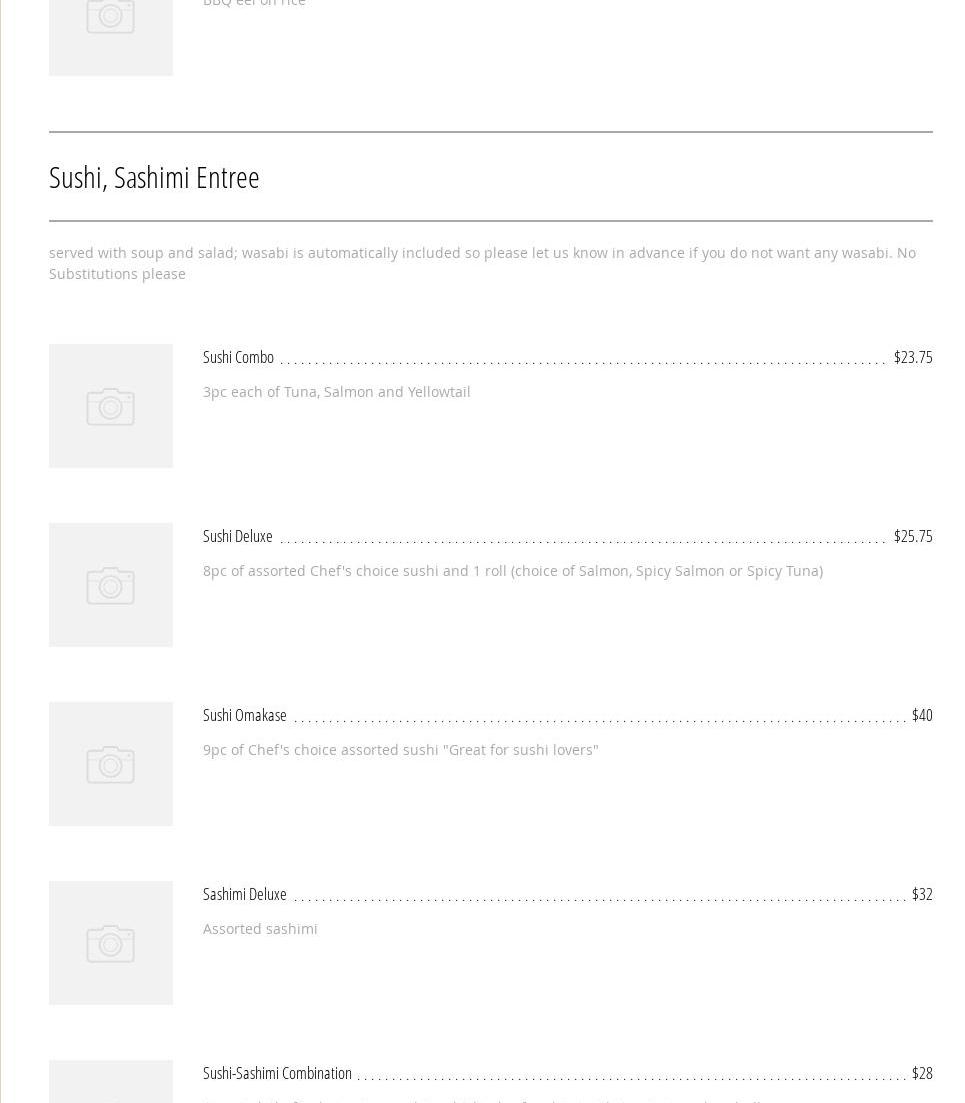
Task: Click the '3pc each of Tuna' description
Action: [x=336, y=392]
